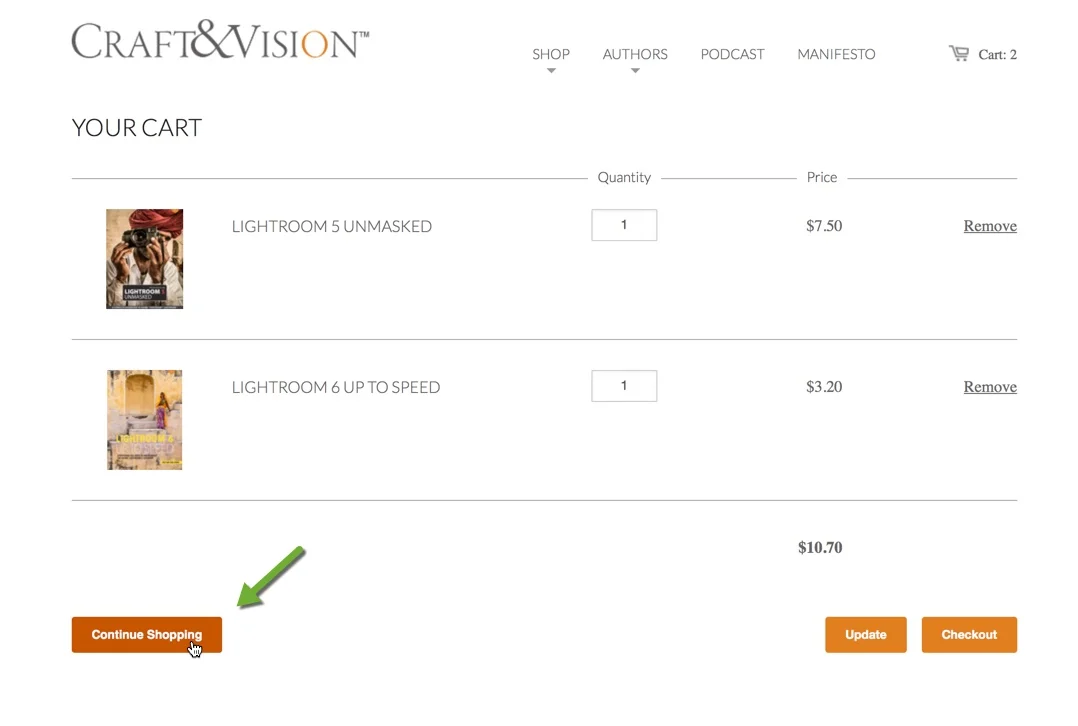Open Lightroom 5 Unmasked cover thumbnail
This screenshot has height=726, width=1078.
click(144, 259)
